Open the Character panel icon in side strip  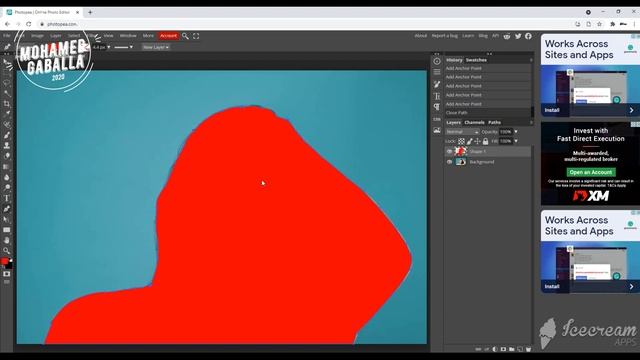[437, 96]
